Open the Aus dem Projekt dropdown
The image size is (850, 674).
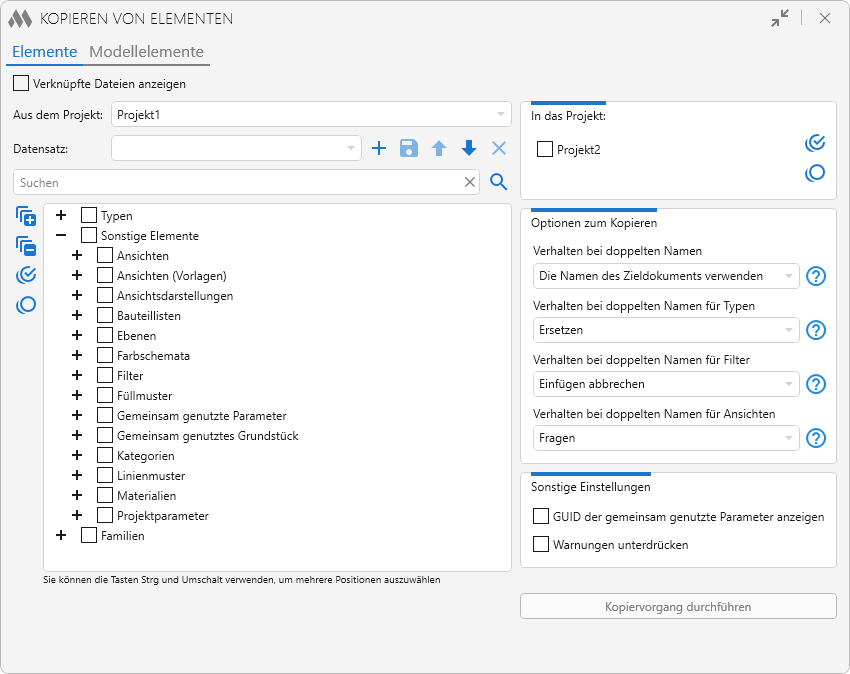(x=312, y=114)
